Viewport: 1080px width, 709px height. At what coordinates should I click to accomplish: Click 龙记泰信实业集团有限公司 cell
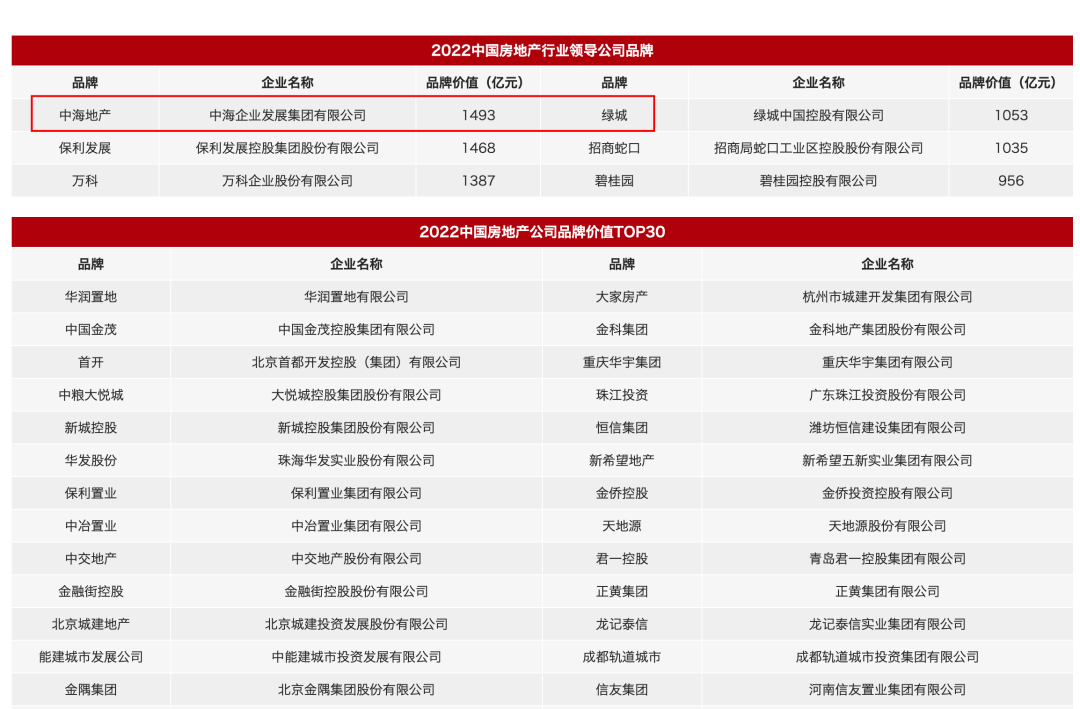coord(887,624)
